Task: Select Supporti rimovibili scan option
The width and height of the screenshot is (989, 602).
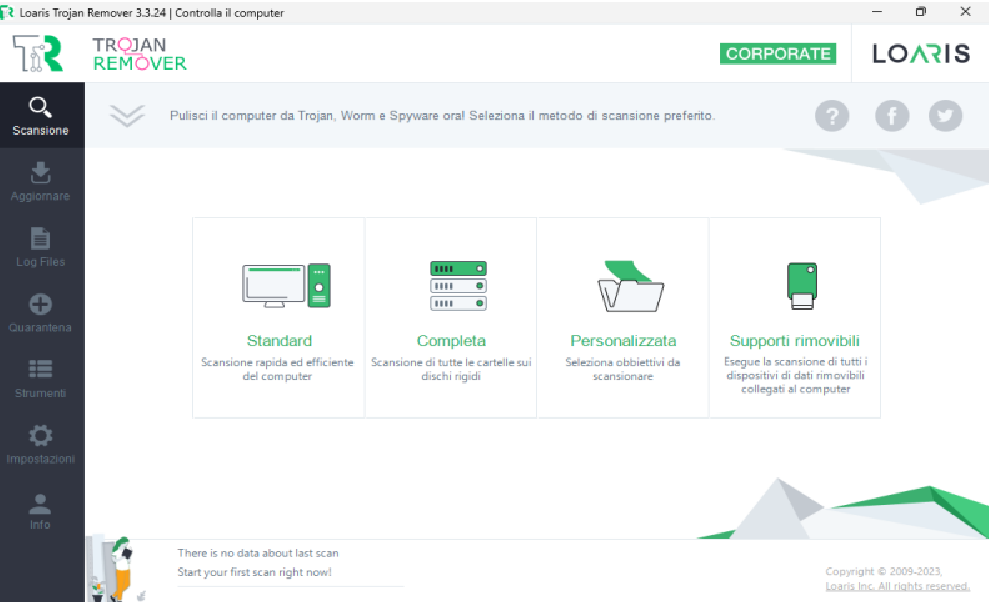Action: pyautogui.click(x=795, y=316)
